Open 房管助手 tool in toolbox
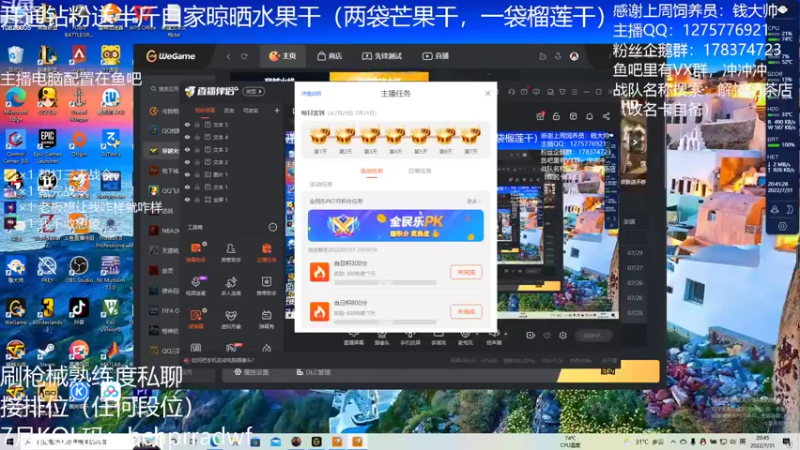 coord(231,252)
